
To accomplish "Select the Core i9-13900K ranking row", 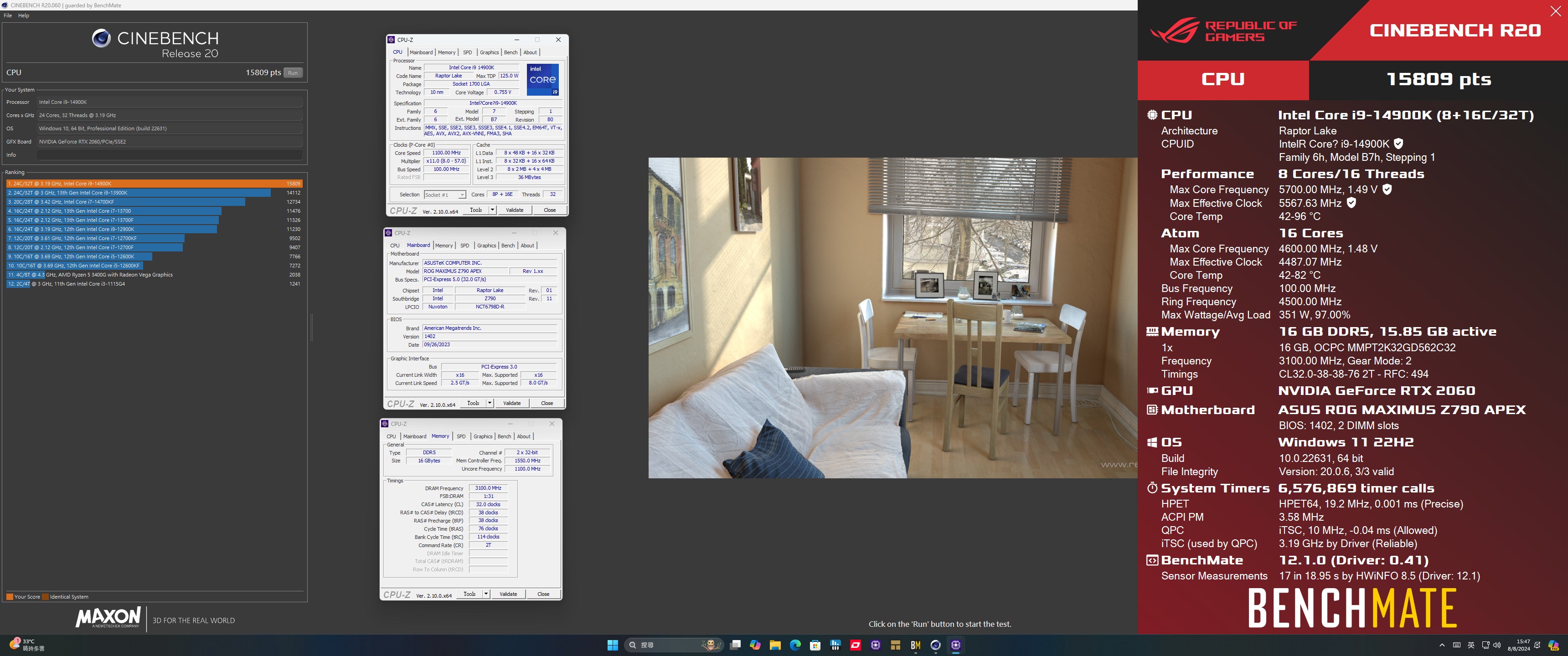I will pos(154,192).
